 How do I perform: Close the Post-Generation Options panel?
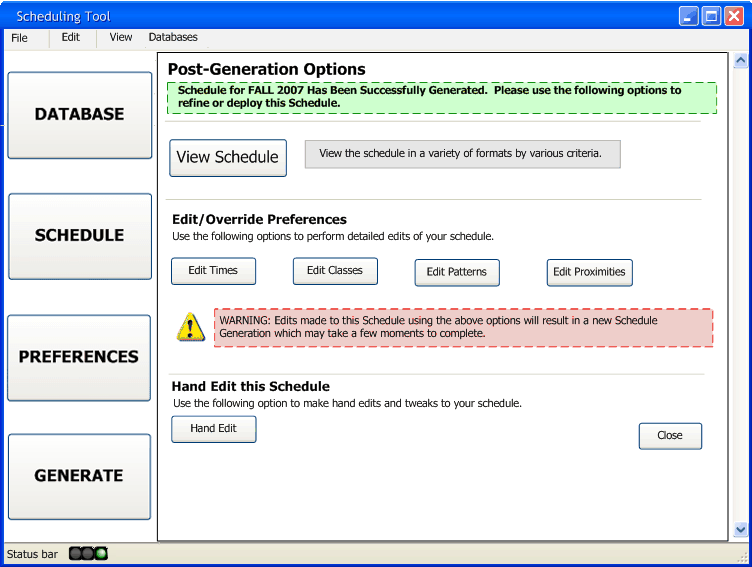point(670,436)
